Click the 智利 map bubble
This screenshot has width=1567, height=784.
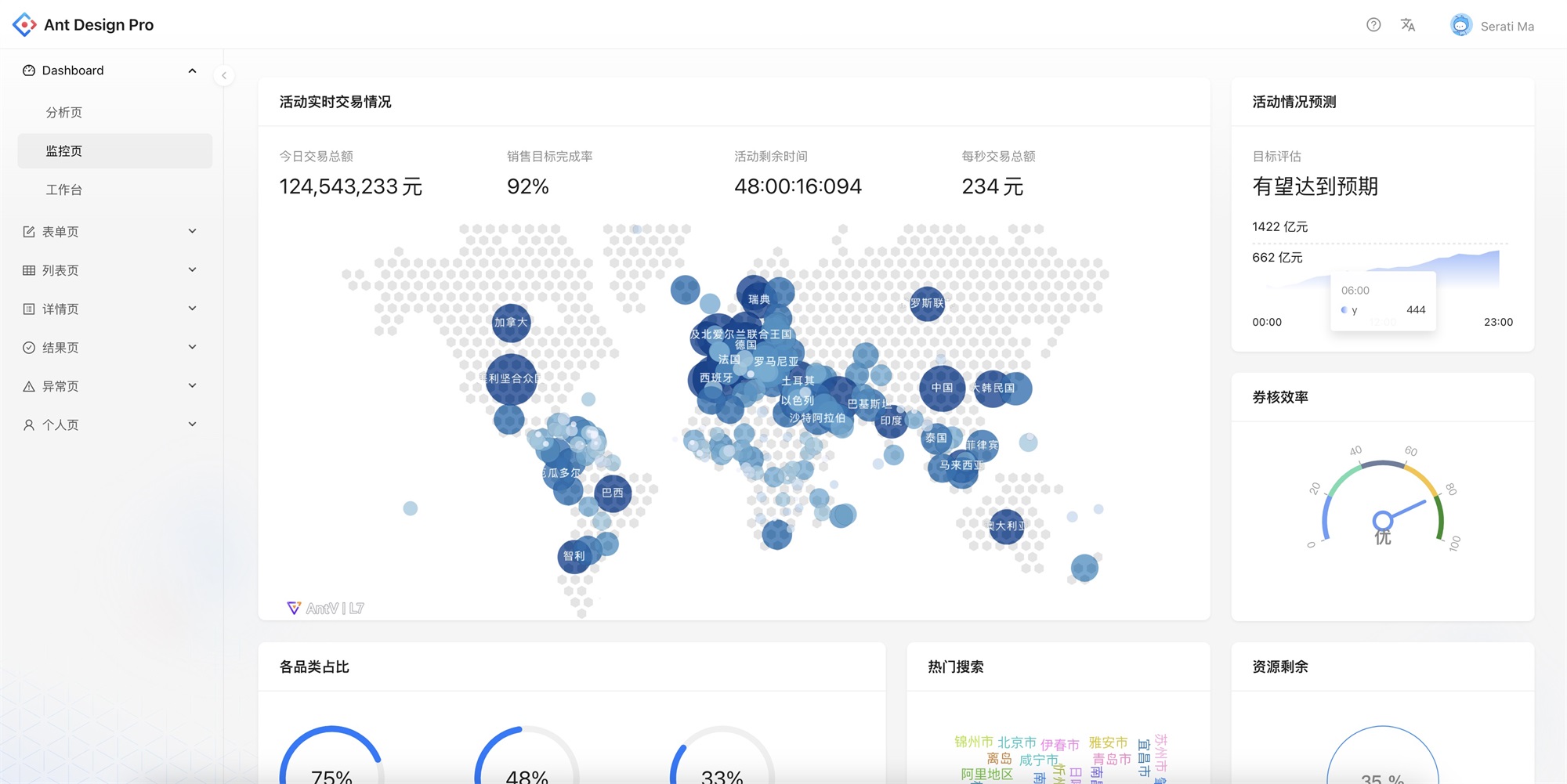point(574,556)
